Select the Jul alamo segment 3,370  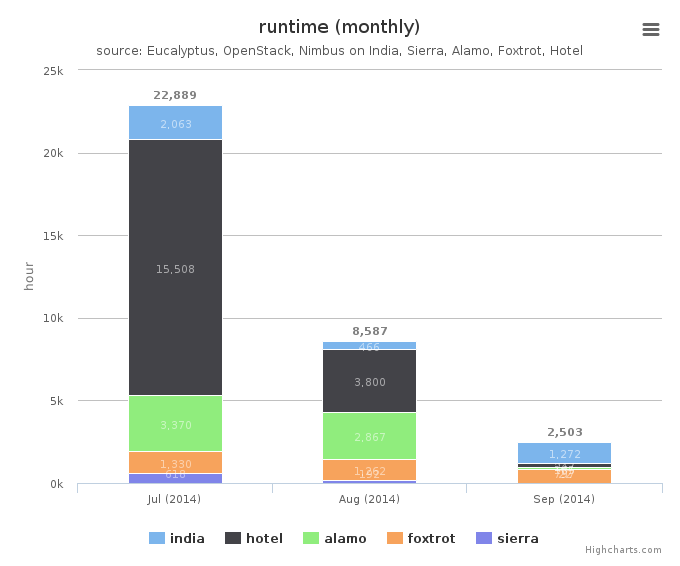tap(175, 423)
